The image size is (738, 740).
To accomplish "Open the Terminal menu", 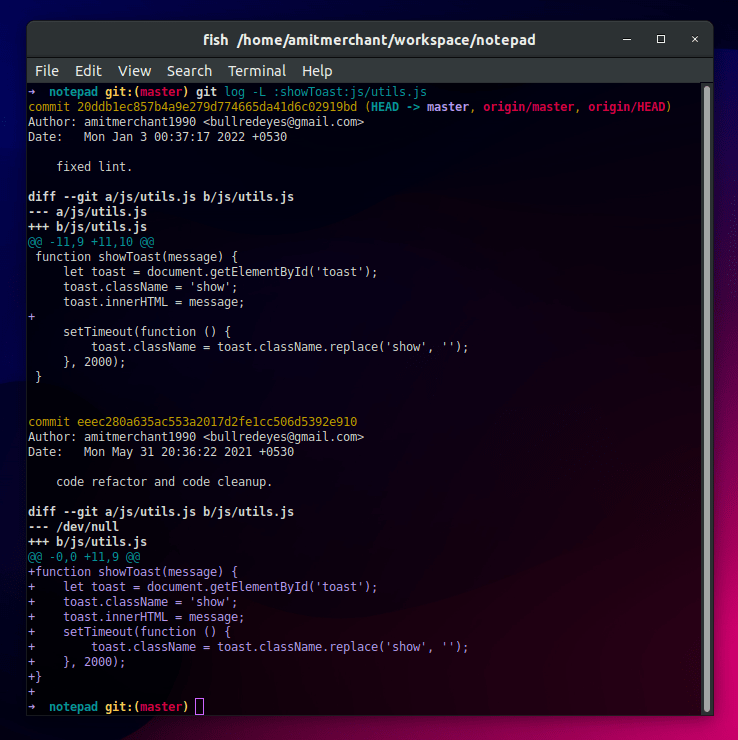I will 257,71.
